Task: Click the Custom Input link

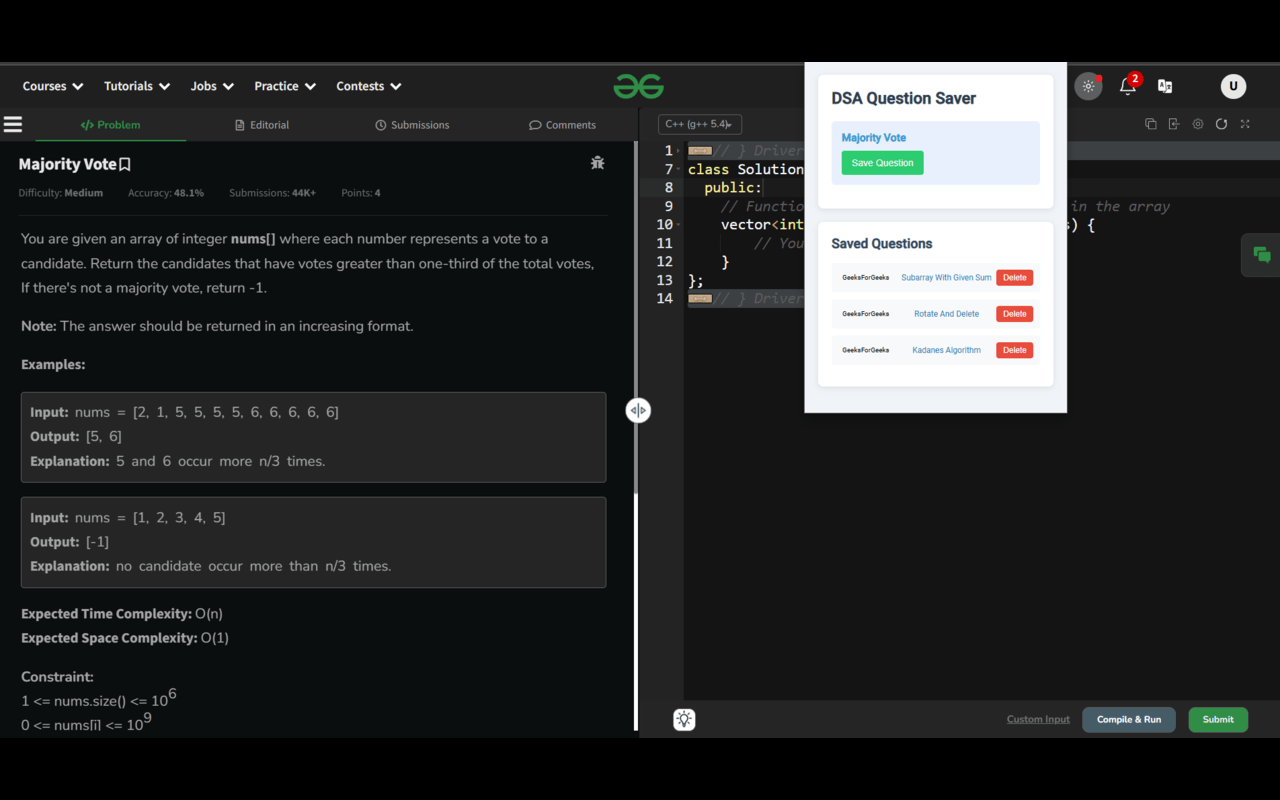Action: tap(1038, 719)
